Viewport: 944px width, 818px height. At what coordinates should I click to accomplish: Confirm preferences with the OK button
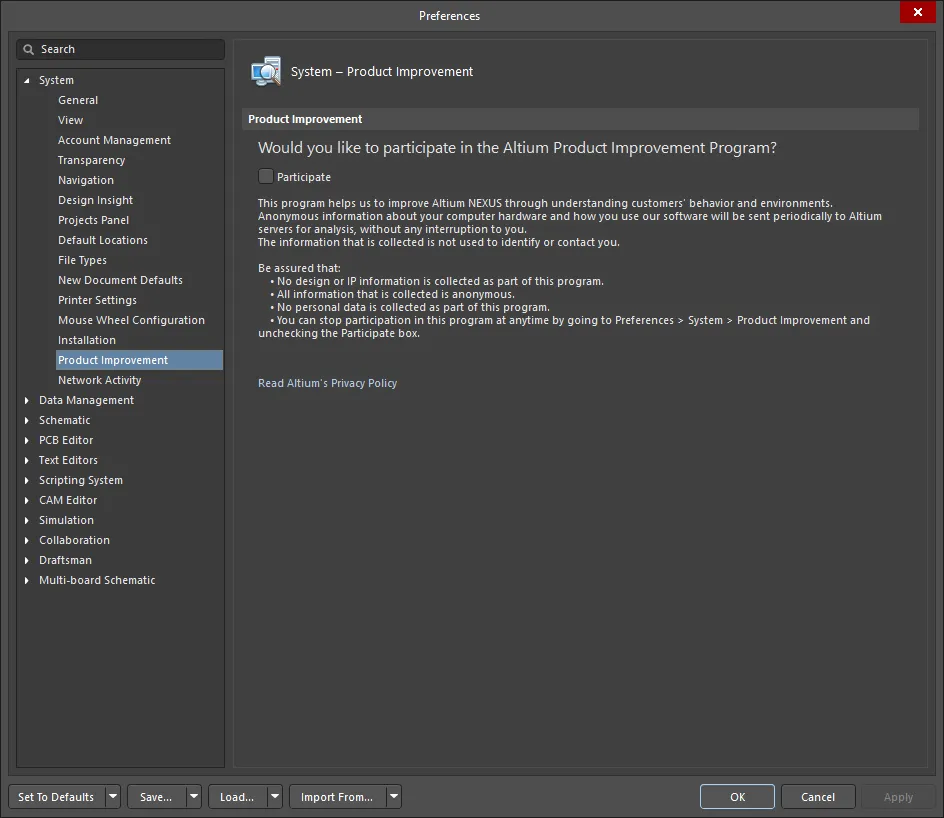737,796
